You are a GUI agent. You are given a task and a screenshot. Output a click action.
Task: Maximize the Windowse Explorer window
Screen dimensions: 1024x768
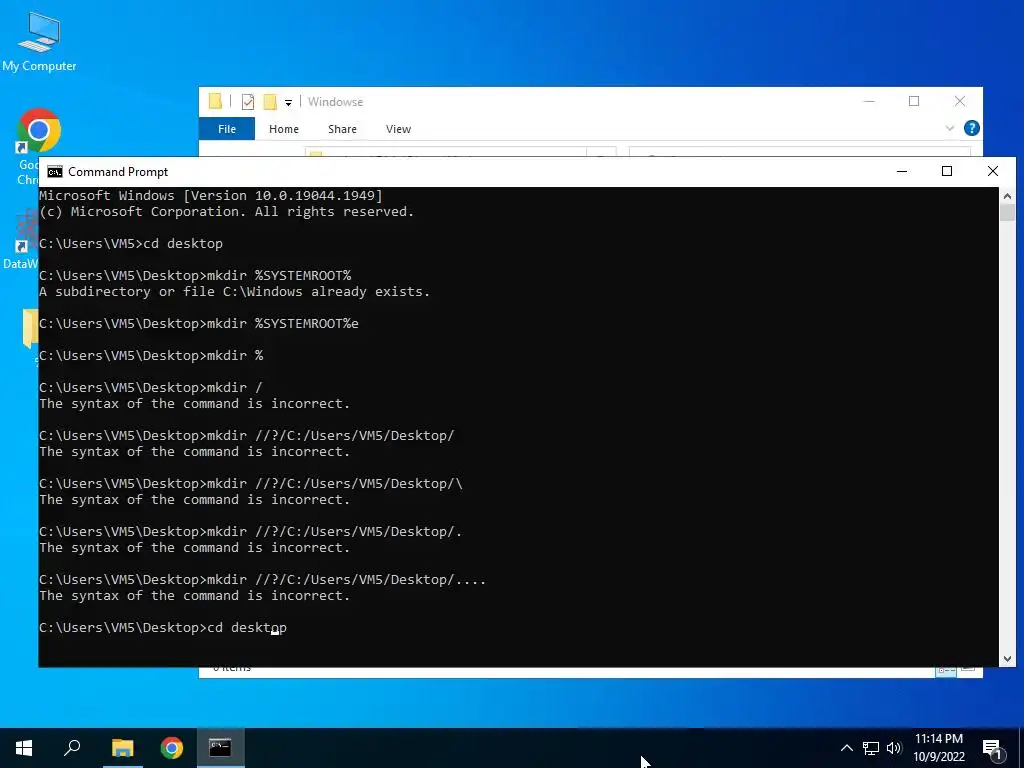(x=914, y=101)
